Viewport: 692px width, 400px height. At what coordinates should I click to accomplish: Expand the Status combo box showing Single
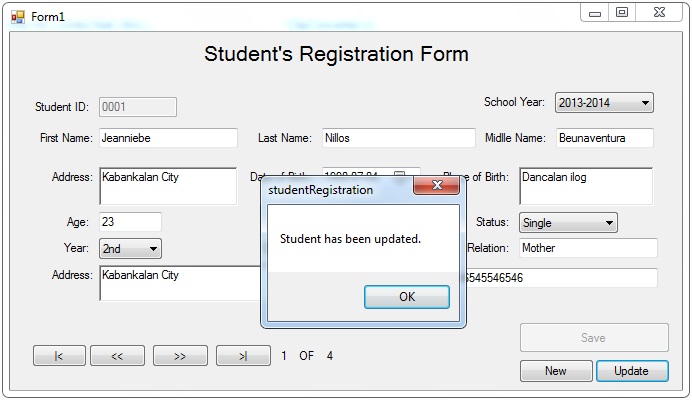(x=568, y=223)
